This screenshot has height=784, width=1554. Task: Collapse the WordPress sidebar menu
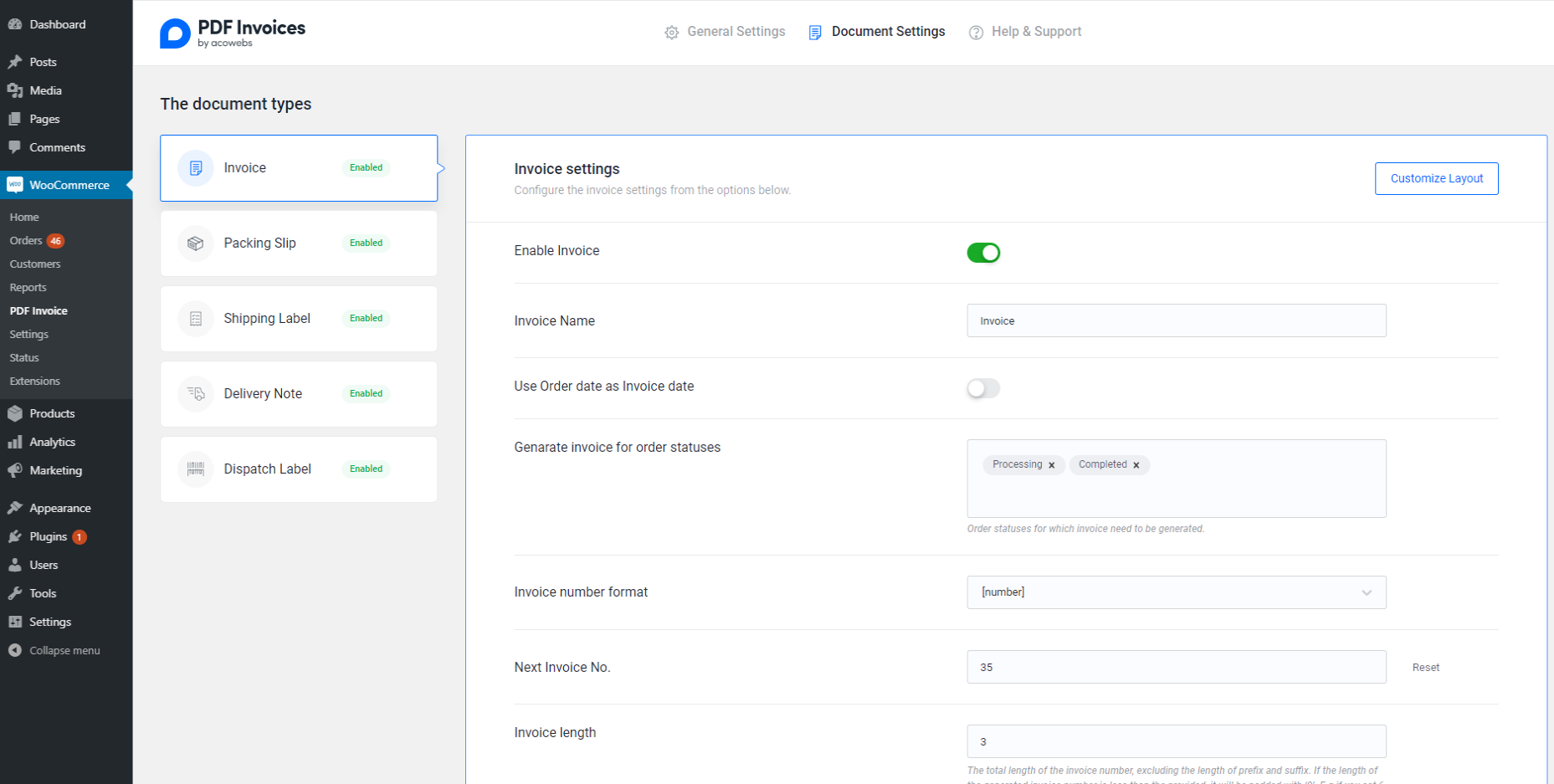click(x=64, y=651)
